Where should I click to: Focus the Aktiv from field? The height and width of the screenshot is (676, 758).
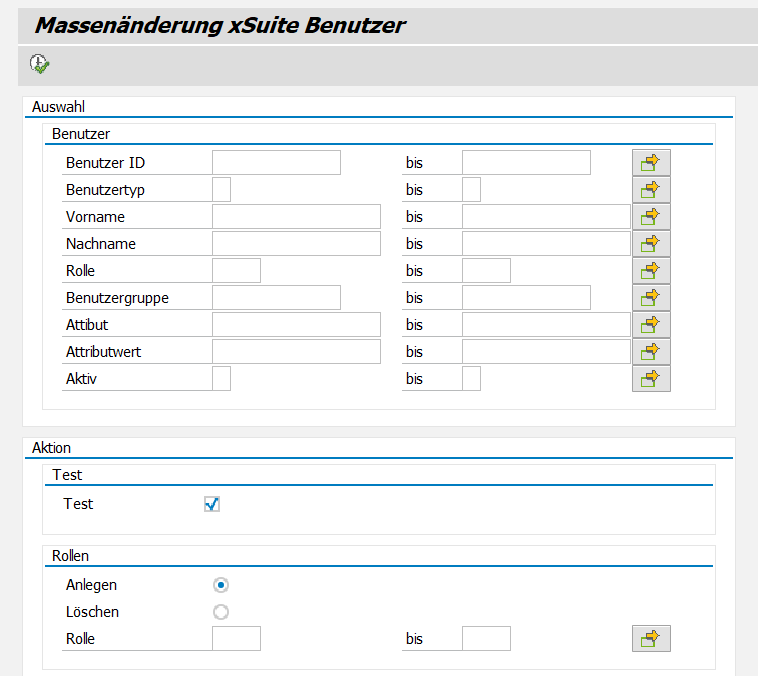[221, 379]
